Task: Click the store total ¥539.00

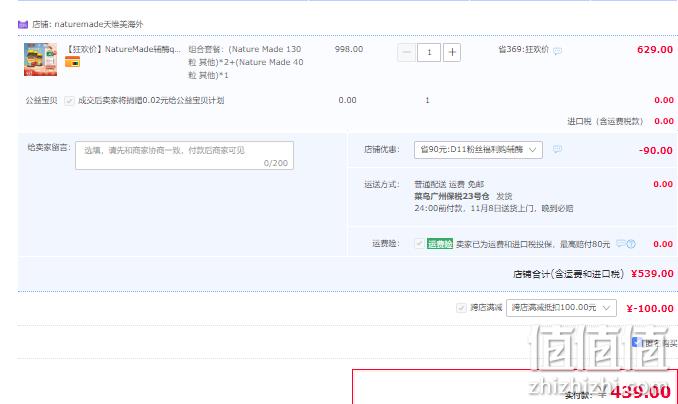Action: click(652, 274)
